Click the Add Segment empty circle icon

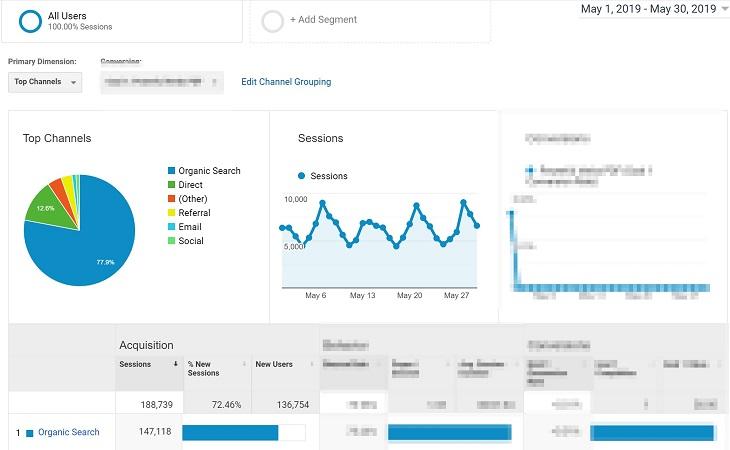pos(271,20)
